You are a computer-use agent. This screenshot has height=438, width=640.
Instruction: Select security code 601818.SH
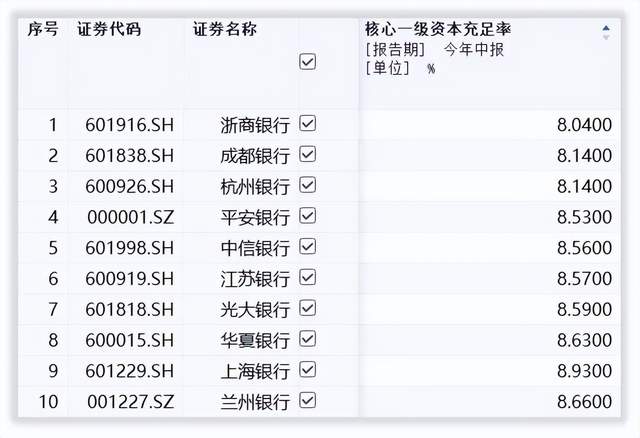coord(130,310)
